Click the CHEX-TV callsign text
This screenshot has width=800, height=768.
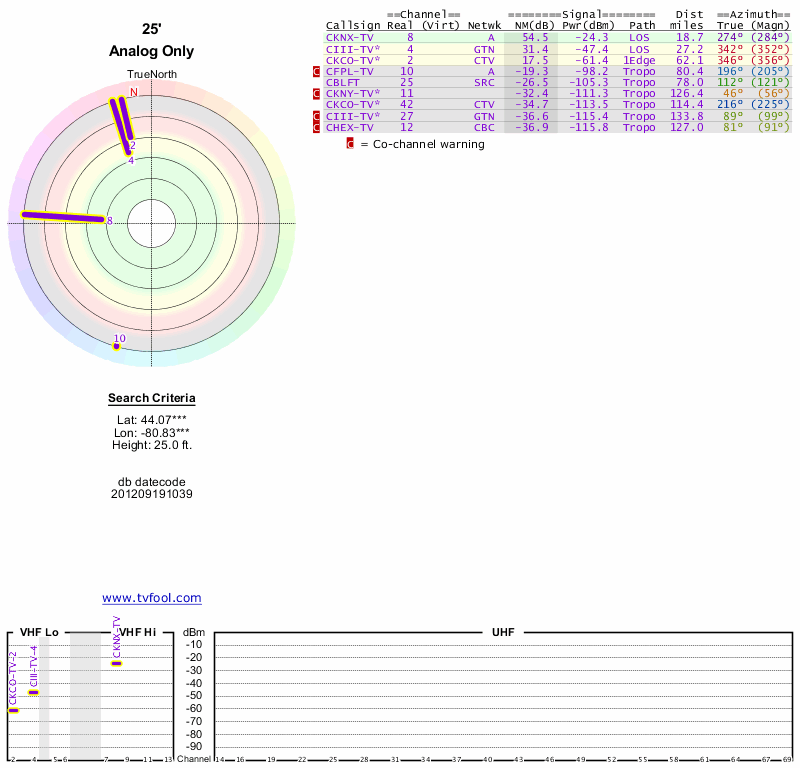pyautogui.click(x=350, y=127)
